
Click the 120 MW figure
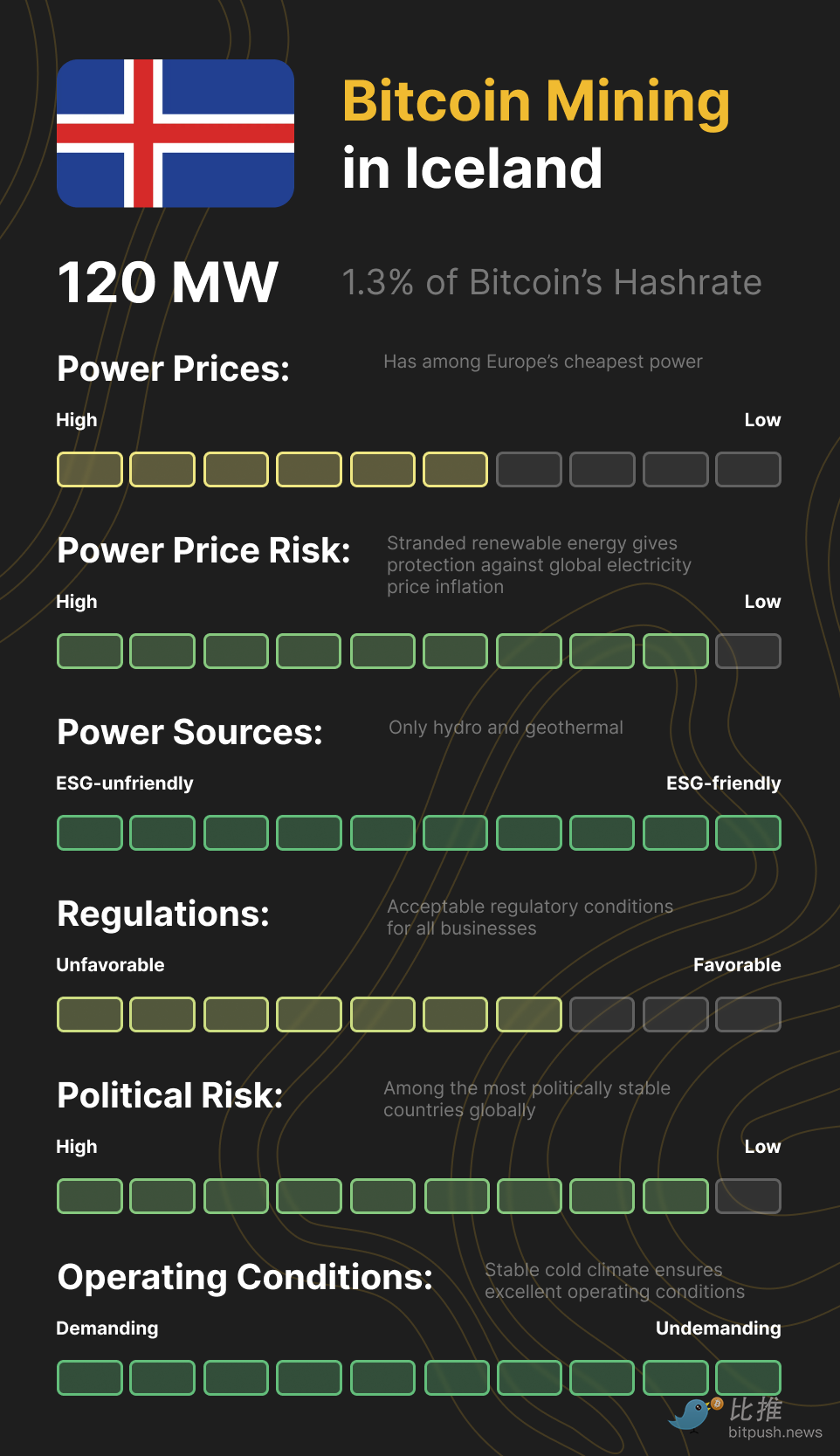tap(168, 283)
